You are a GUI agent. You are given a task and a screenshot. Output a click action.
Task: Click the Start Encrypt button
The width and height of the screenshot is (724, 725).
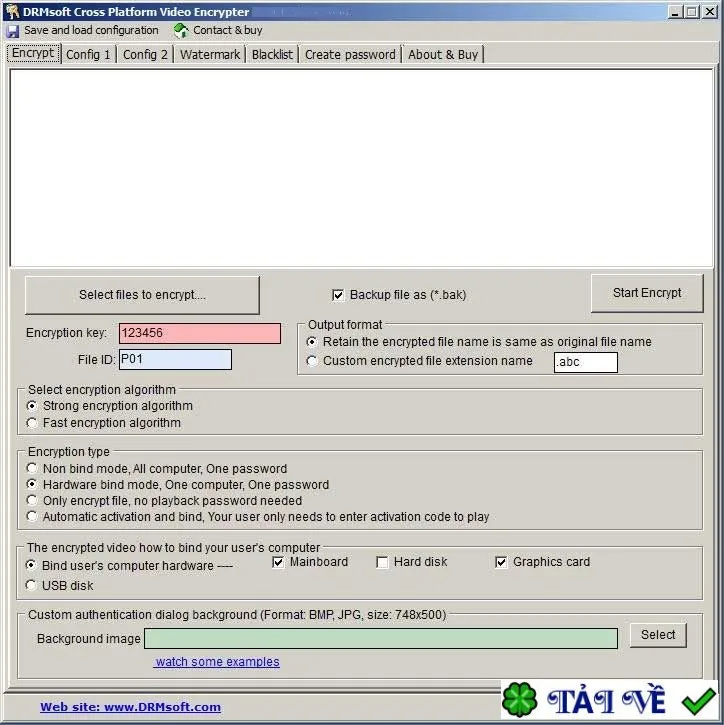(x=647, y=293)
